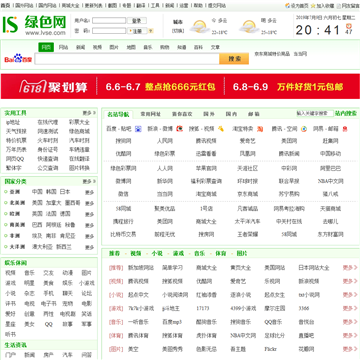
Task: Expand 更多 for the 亚洲 row
Action: [89, 192]
